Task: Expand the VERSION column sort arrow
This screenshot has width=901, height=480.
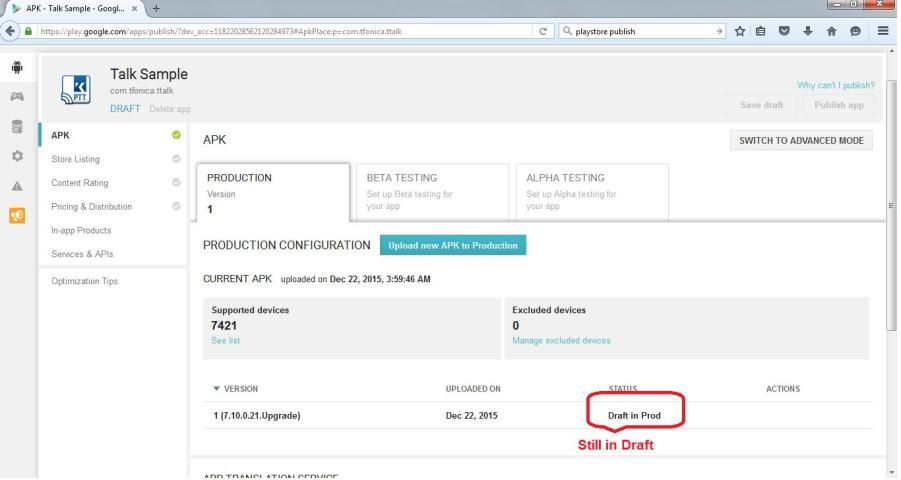Action: (218, 388)
